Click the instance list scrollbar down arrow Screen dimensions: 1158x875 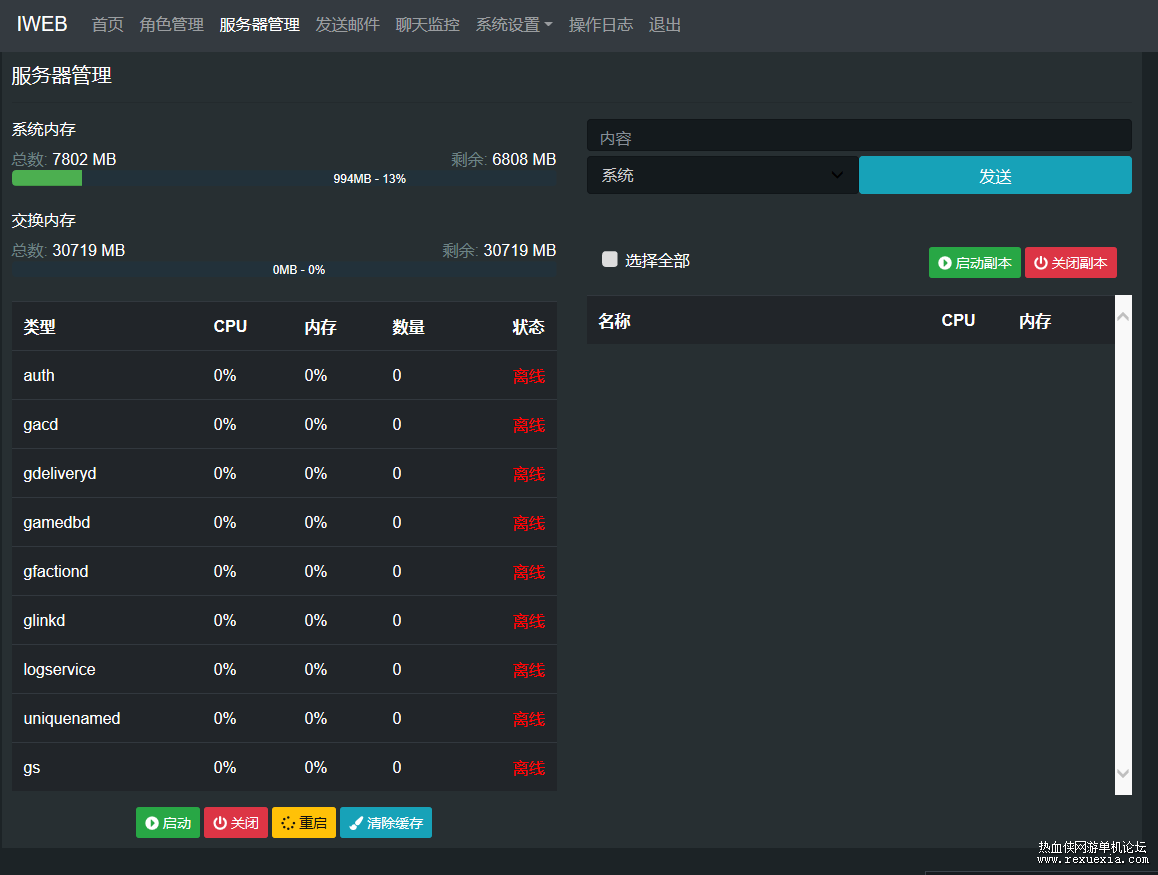click(x=1123, y=773)
